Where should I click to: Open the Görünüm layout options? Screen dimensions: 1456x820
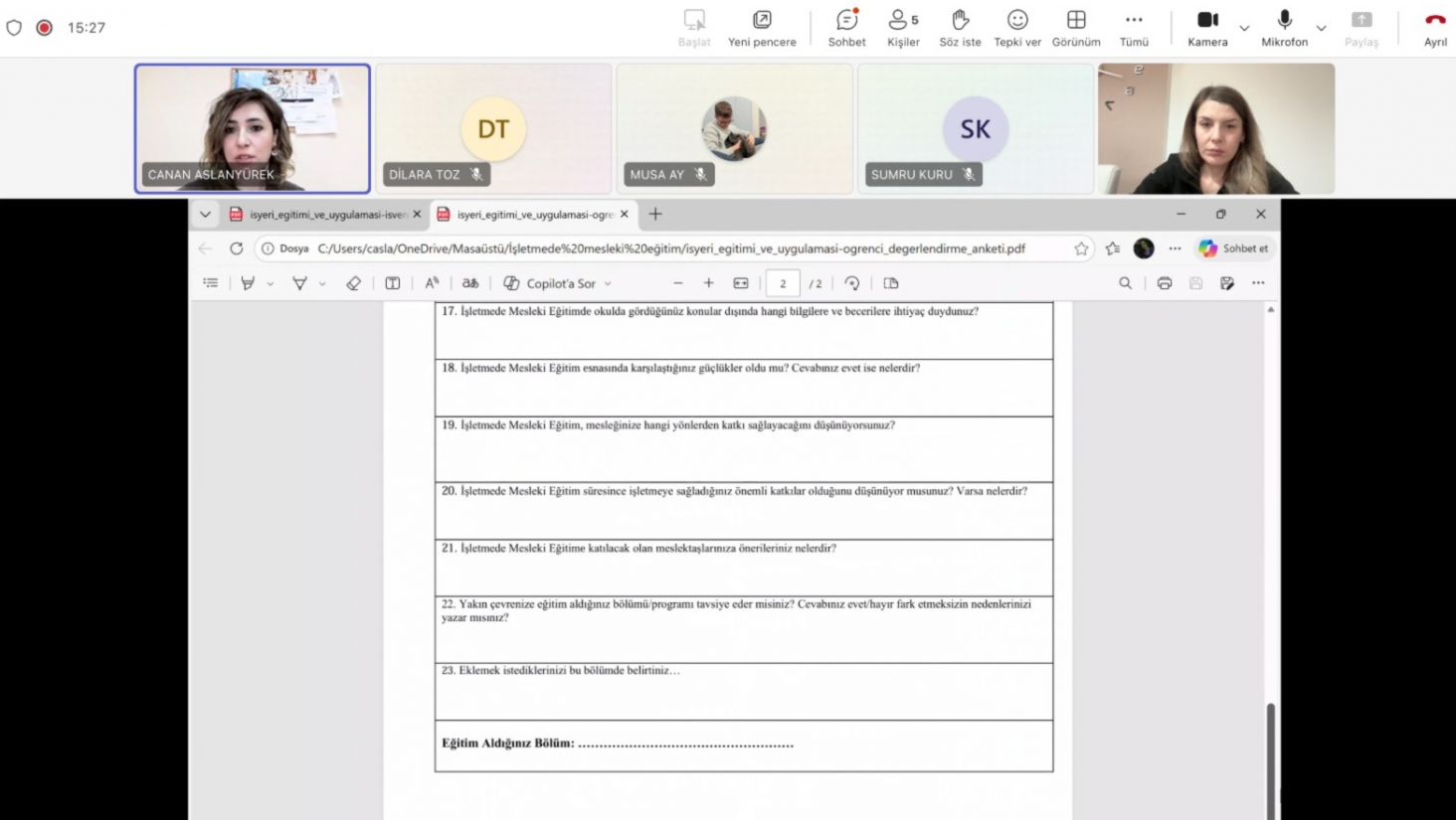(x=1076, y=28)
